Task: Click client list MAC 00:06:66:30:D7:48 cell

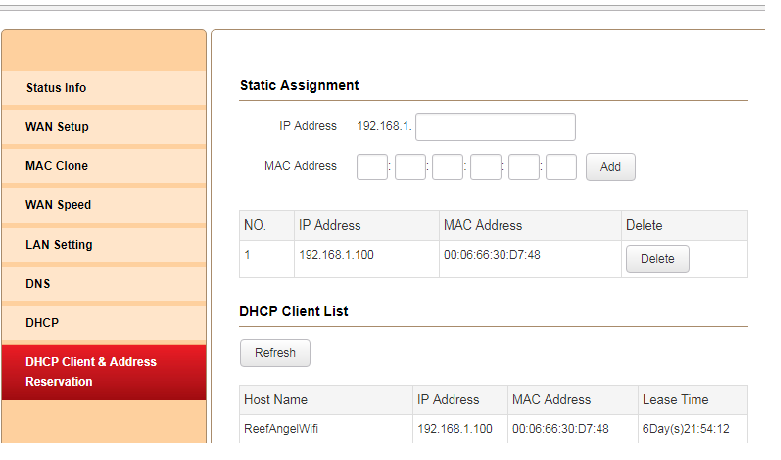Action: pyautogui.click(x=573, y=429)
